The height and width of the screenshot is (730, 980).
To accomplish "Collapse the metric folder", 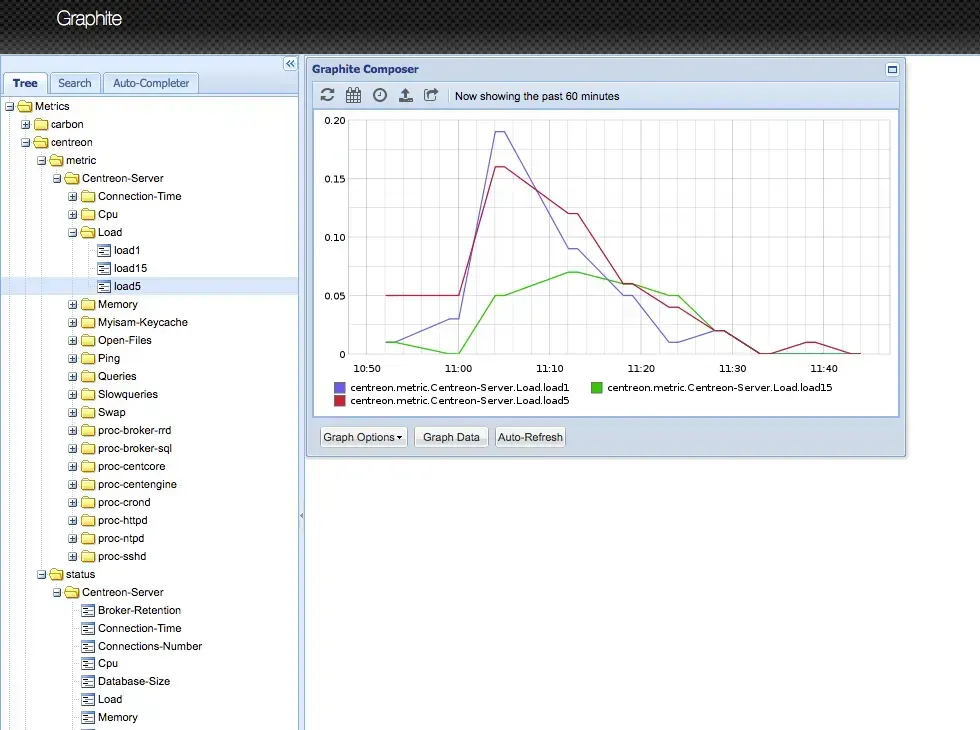I will pyautogui.click(x=41, y=161).
